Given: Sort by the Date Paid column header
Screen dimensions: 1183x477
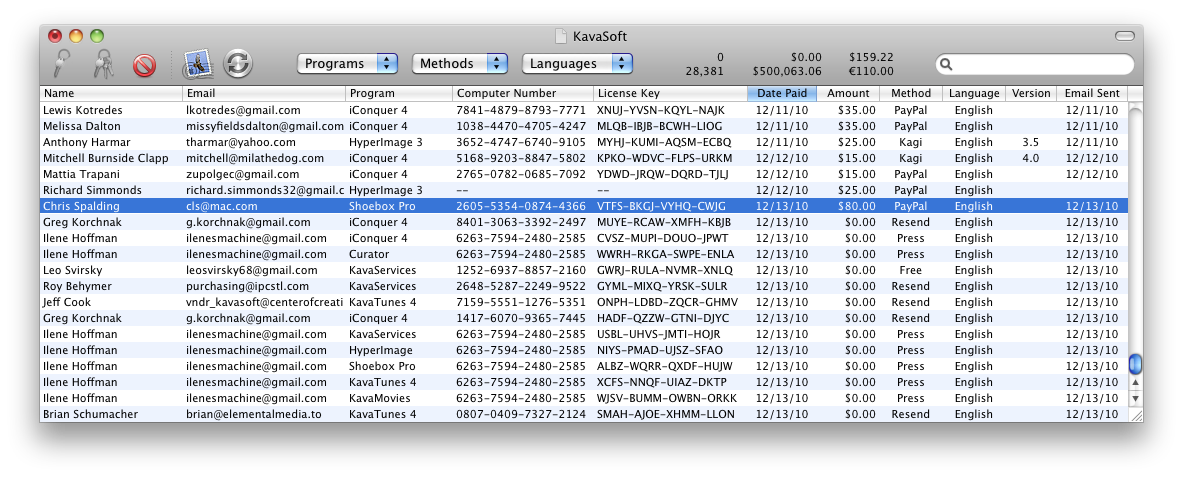Looking at the screenshot, I should (782, 93).
